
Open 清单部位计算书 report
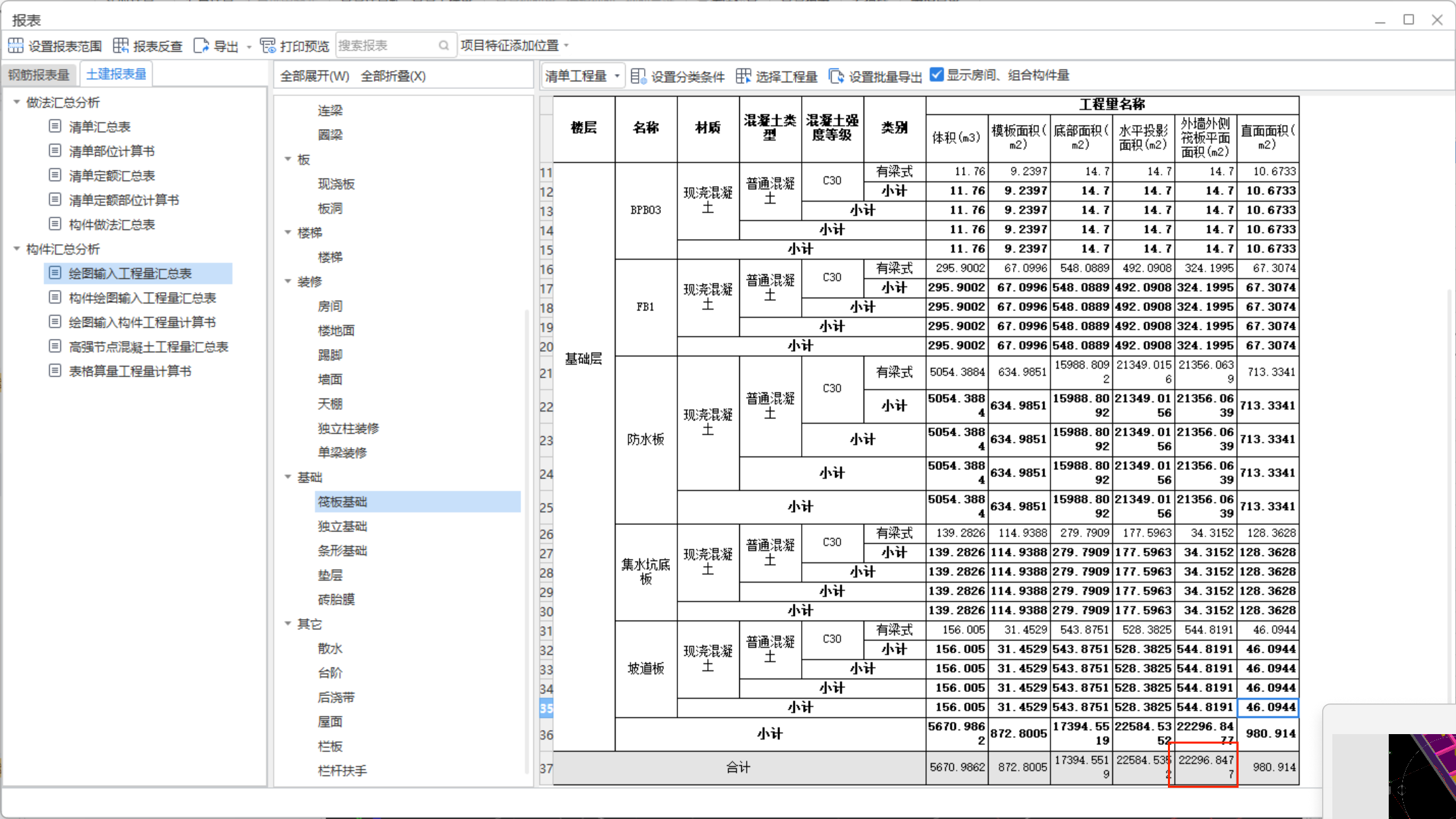[111, 151]
